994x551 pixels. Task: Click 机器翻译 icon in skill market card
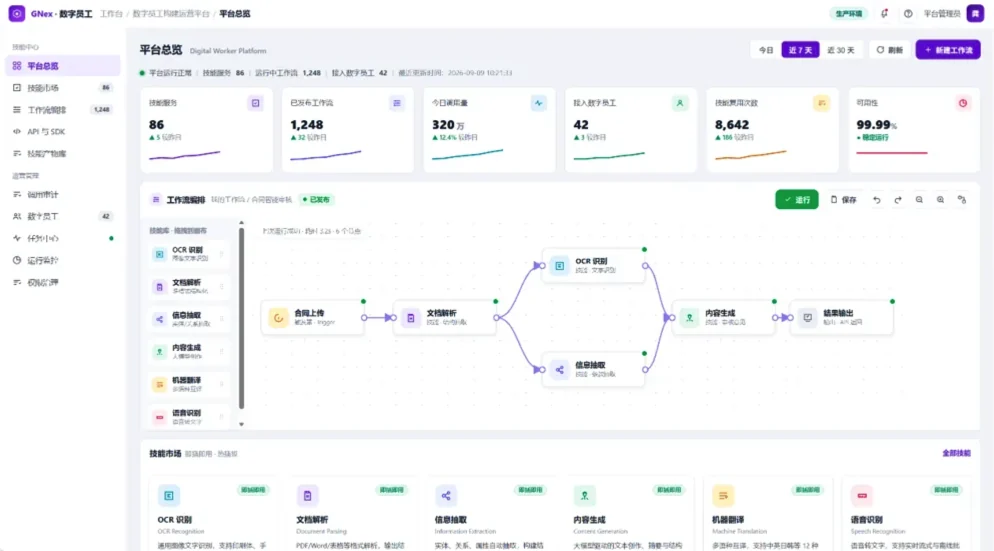click(723, 496)
